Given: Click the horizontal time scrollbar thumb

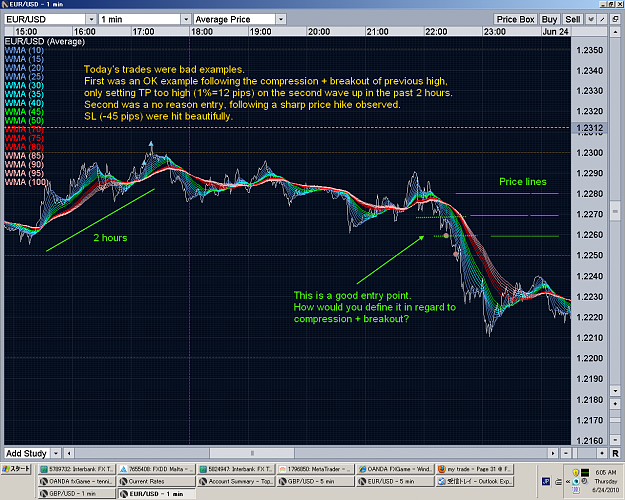Looking at the screenshot, I should [x=252, y=453].
